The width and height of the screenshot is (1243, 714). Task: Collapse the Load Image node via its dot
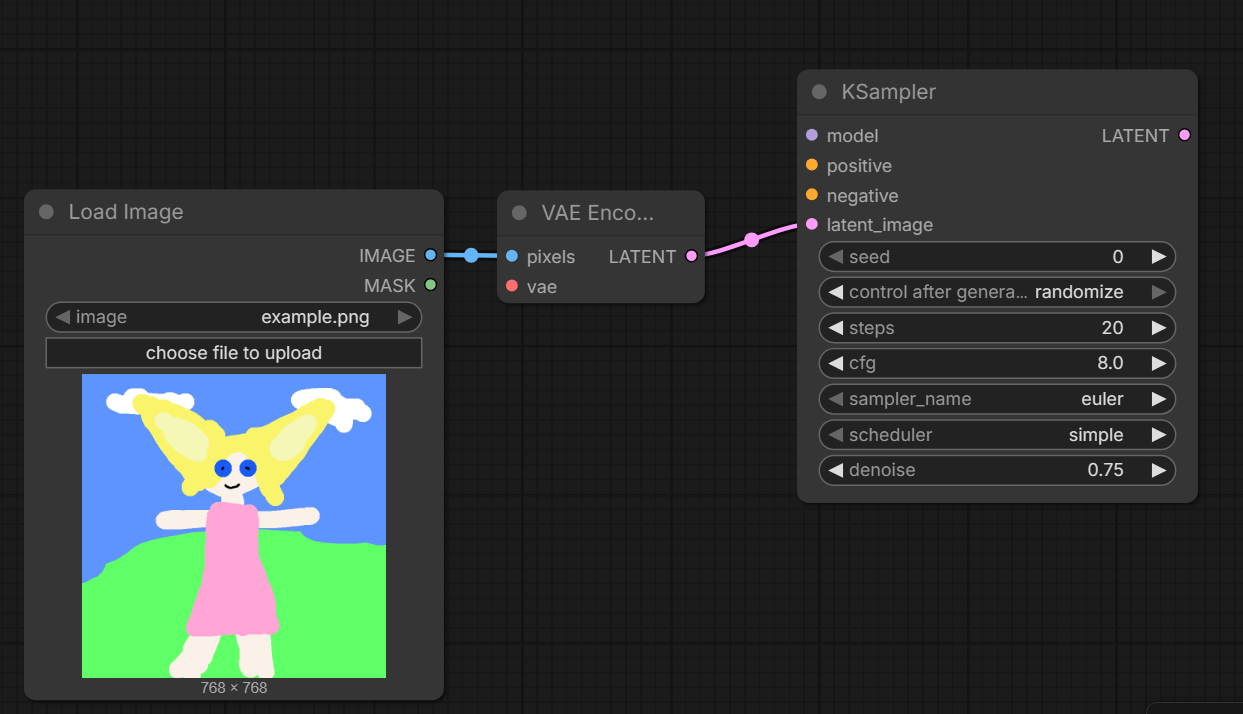tap(46, 212)
